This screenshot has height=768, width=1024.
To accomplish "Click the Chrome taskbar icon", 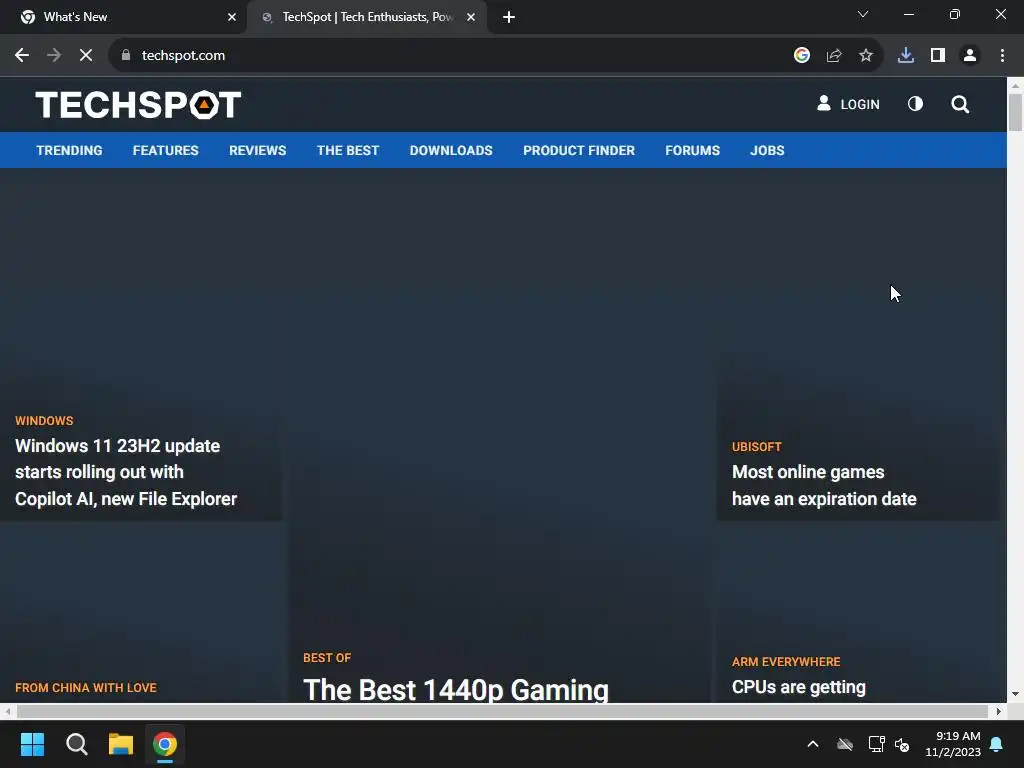I will [x=165, y=744].
